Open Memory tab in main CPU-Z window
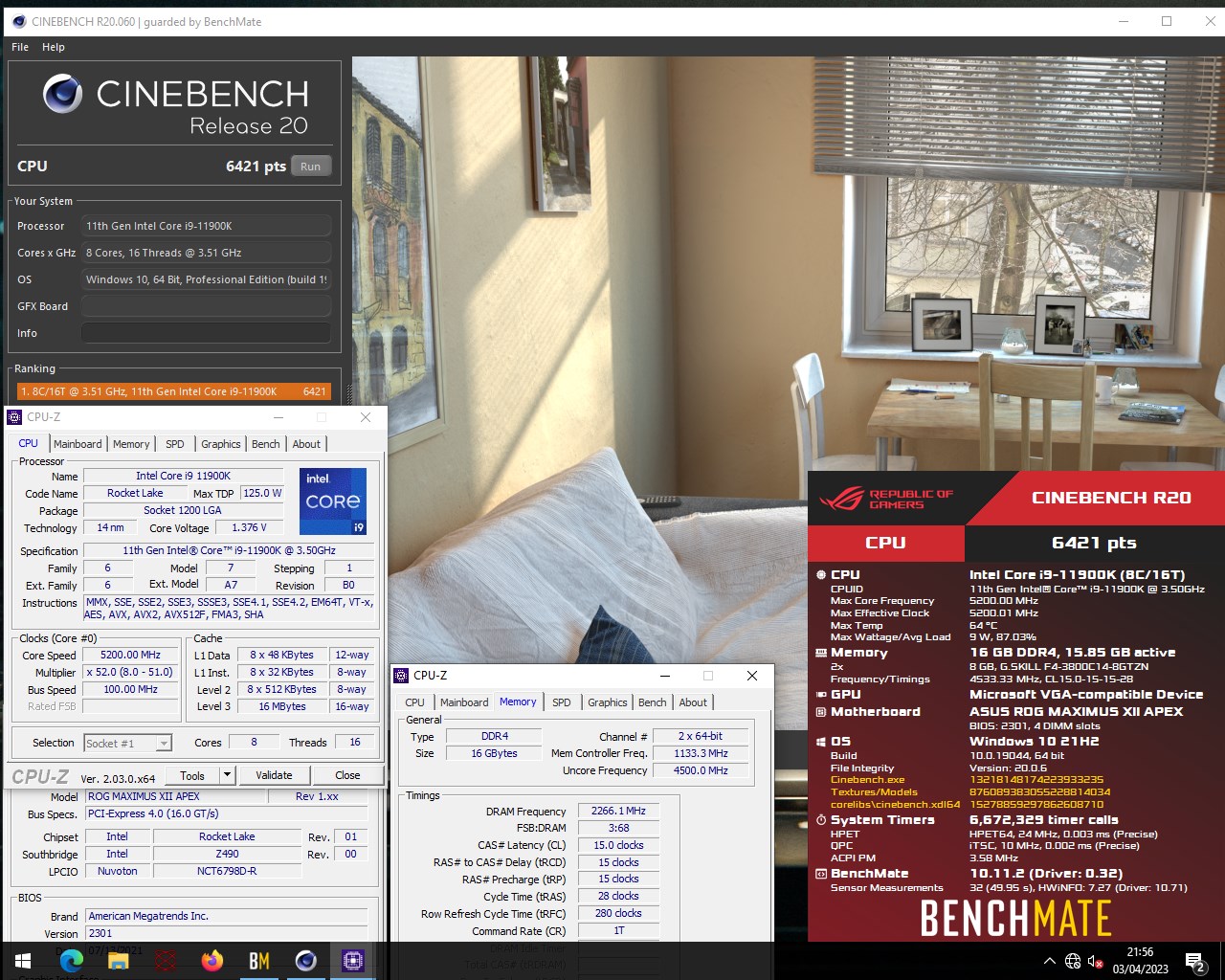This screenshot has height=980, width=1225. click(131, 444)
